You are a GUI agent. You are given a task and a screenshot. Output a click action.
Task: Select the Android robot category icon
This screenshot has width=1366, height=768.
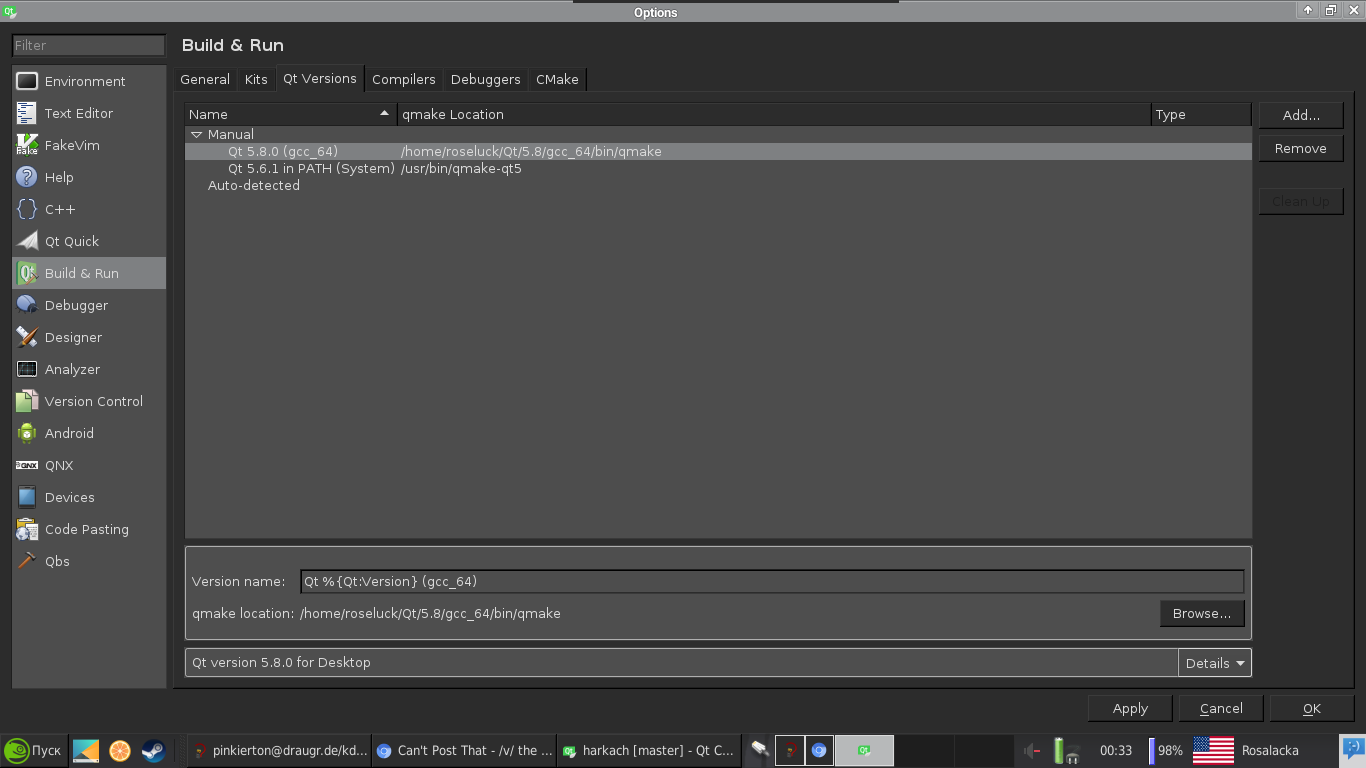pyautogui.click(x=27, y=433)
